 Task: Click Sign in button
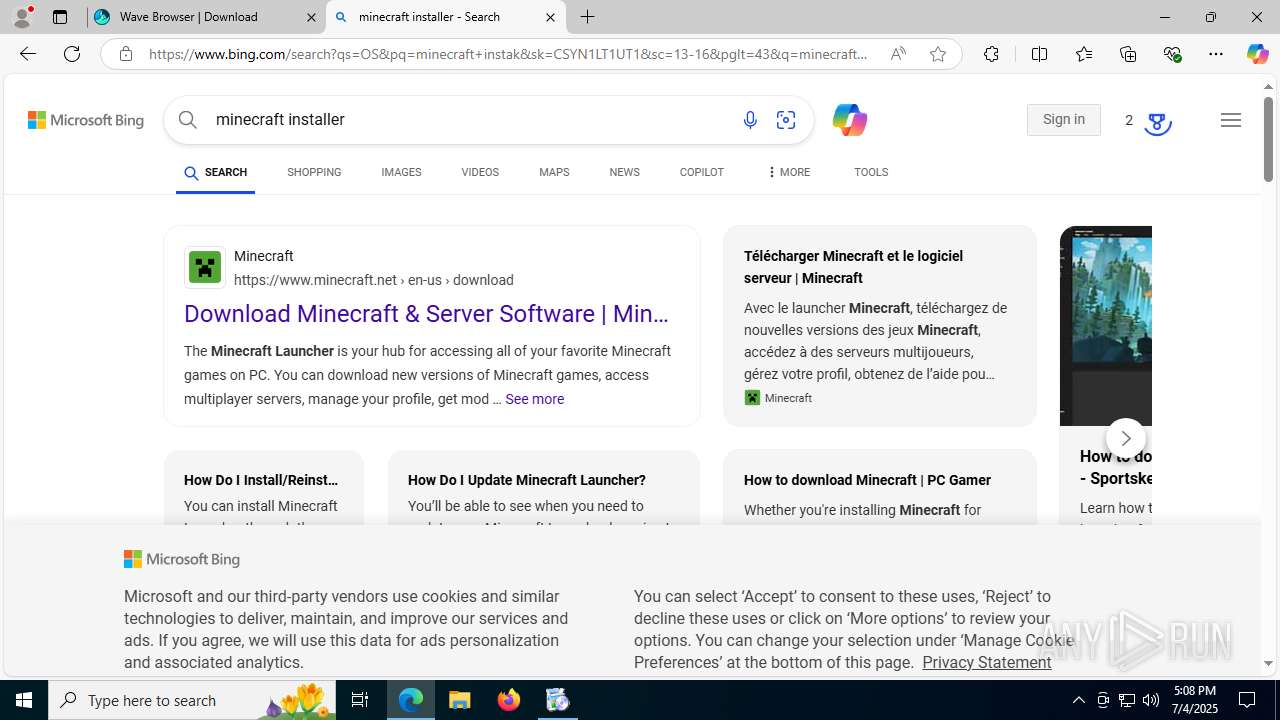click(1063, 120)
